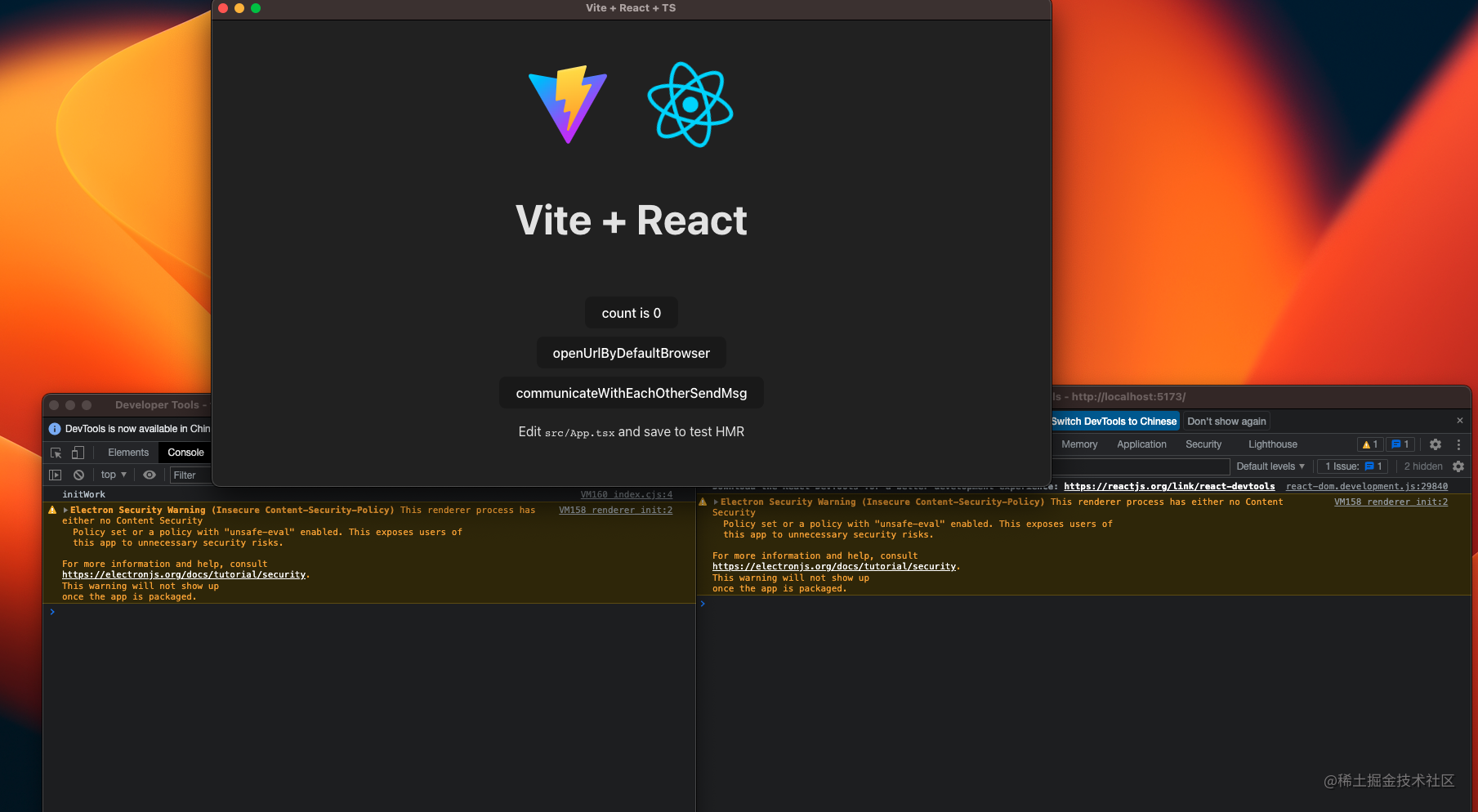
Task: Click the React atom logo
Action: pos(690,105)
